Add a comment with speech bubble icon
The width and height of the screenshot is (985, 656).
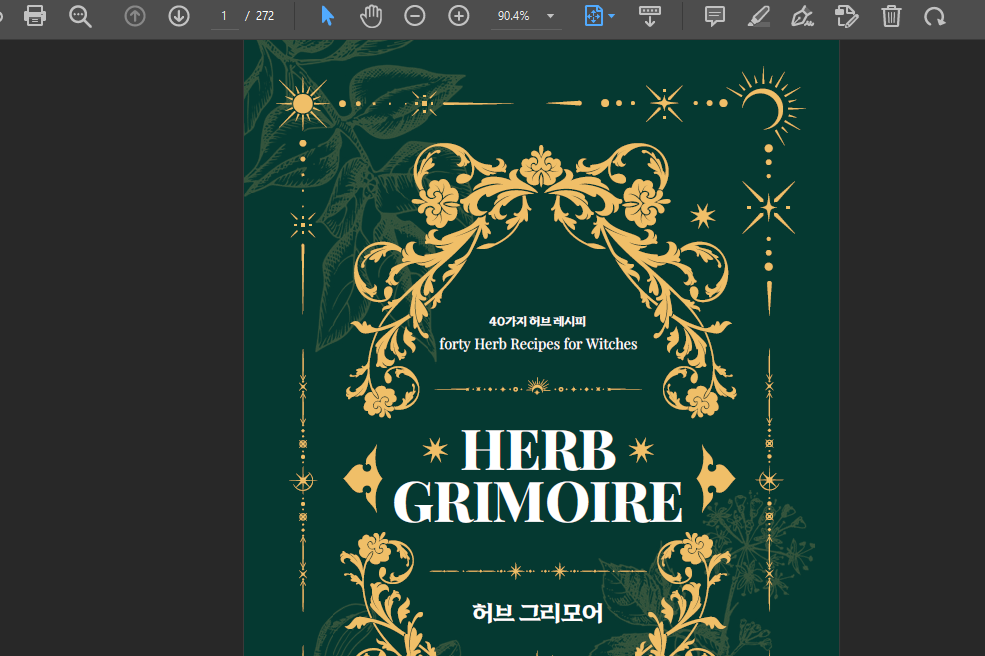click(x=715, y=16)
